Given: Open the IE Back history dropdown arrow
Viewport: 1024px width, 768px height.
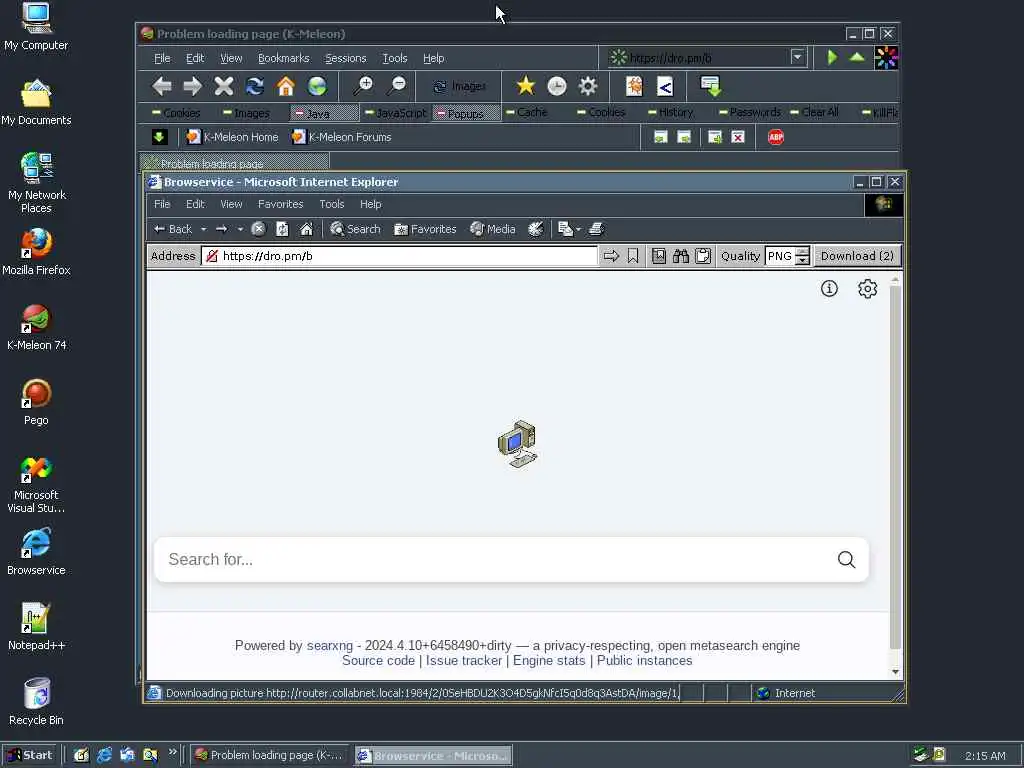Looking at the screenshot, I should [x=203, y=229].
